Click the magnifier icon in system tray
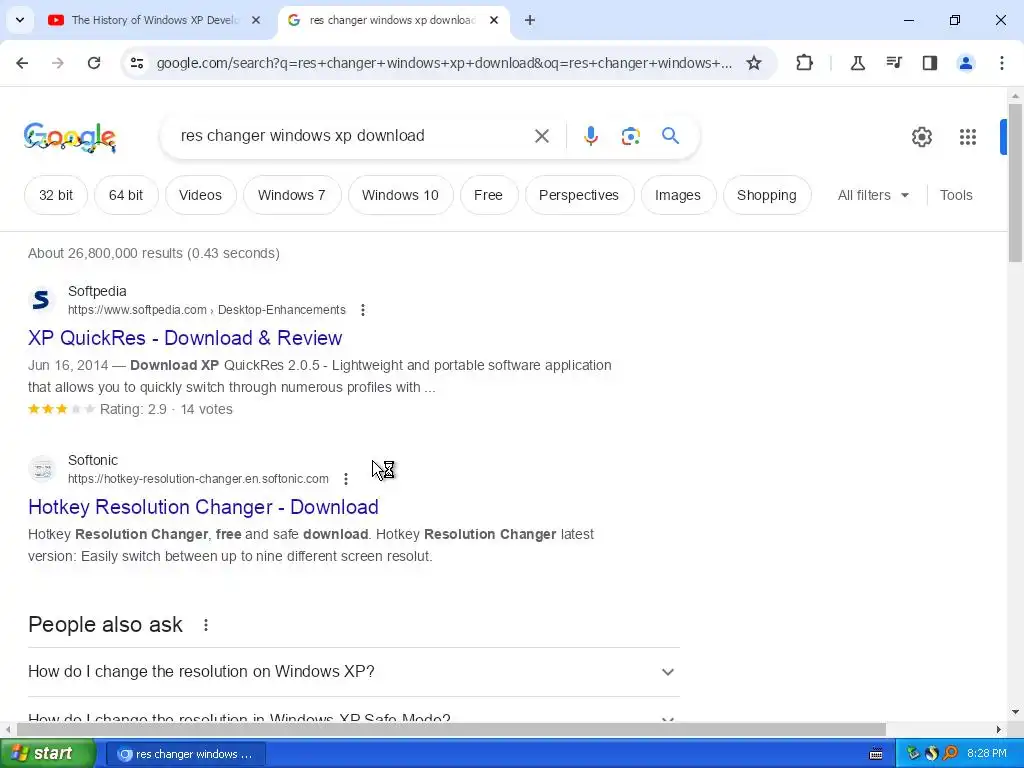 (950, 754)
